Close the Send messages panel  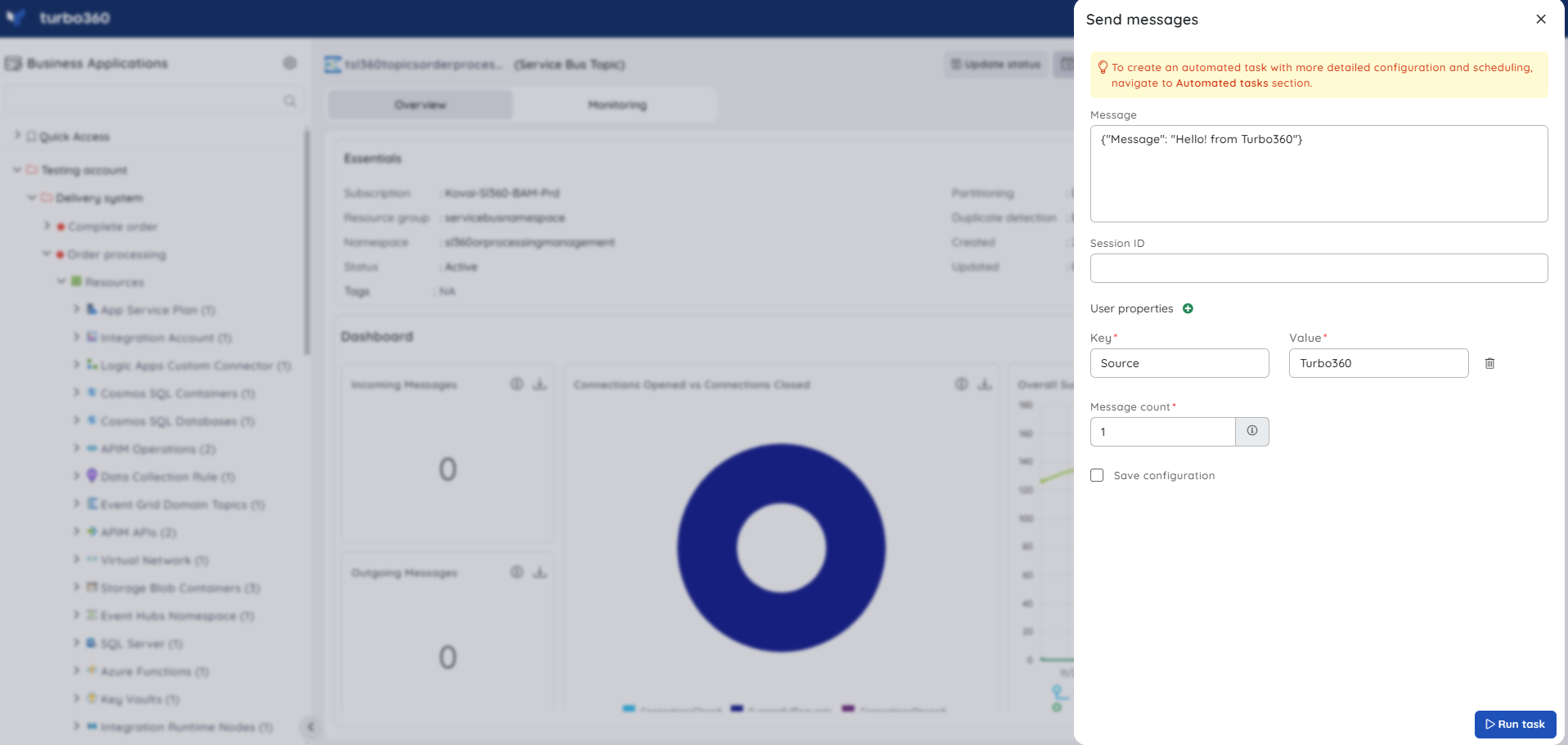point(1541,19)
